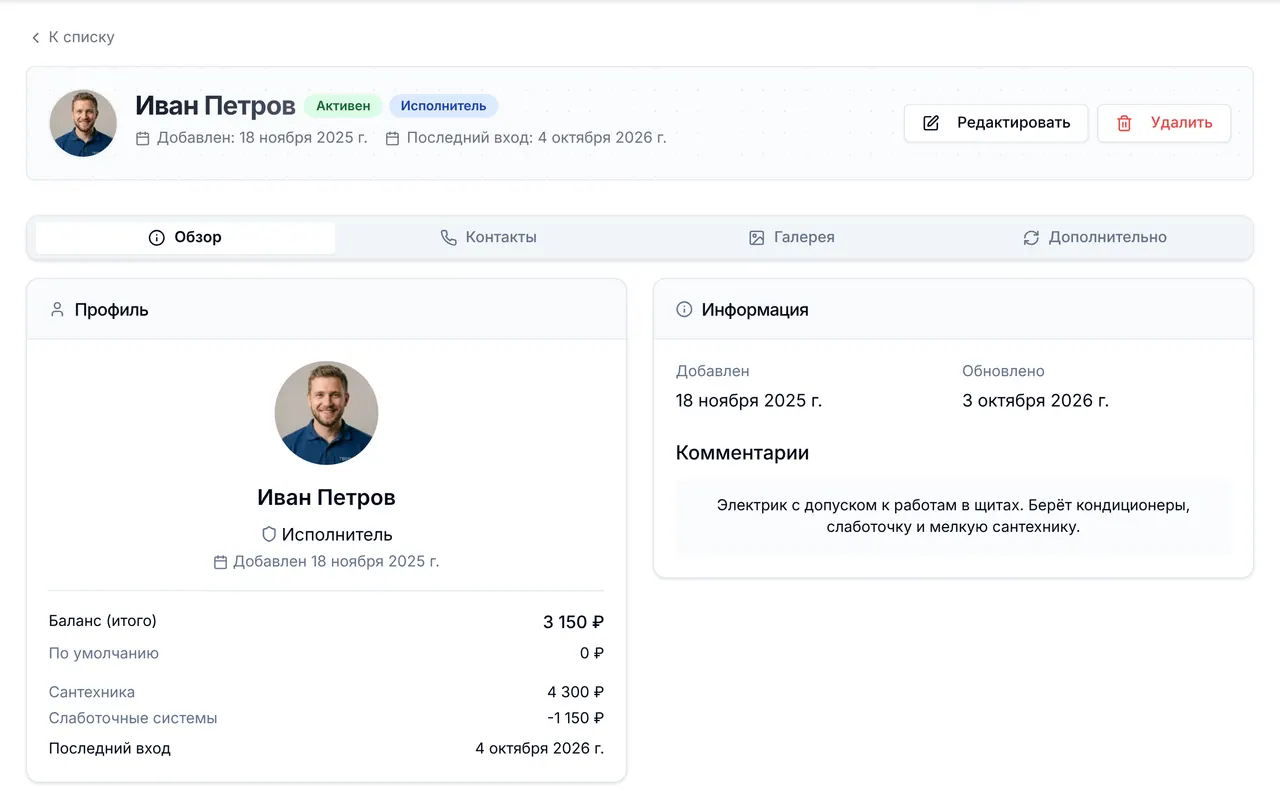
Task: Click the Комментарии heading
Action: tap(742, 453)
